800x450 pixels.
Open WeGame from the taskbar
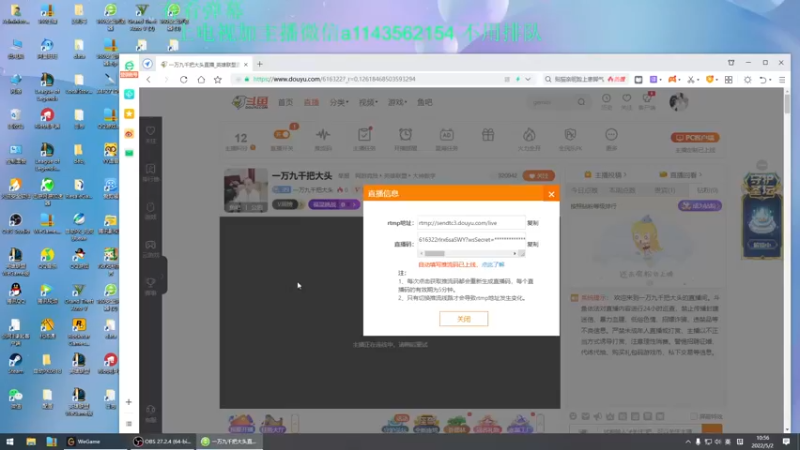[85, 442]
